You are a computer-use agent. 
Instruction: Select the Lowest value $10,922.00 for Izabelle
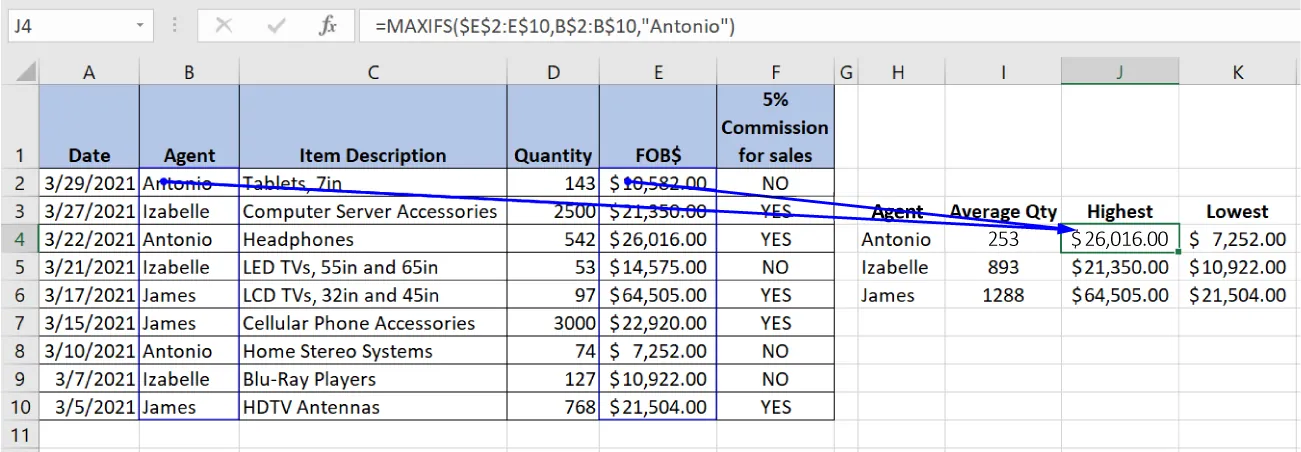pos(1238,268)
